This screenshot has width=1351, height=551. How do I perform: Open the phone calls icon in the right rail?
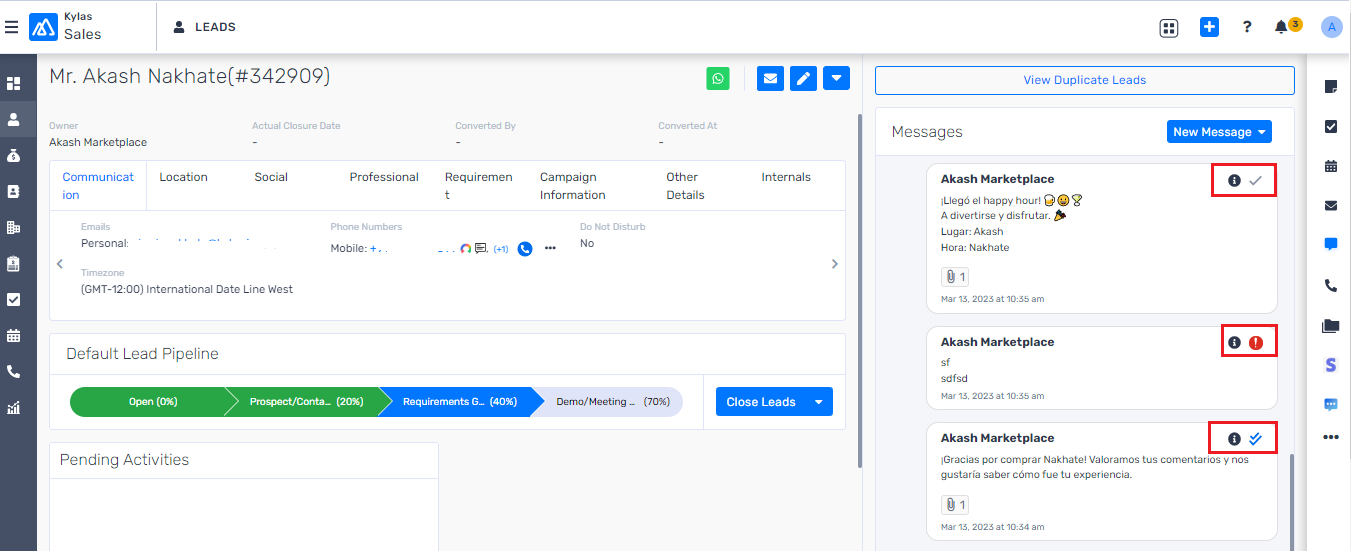(x=1330, y=285)
